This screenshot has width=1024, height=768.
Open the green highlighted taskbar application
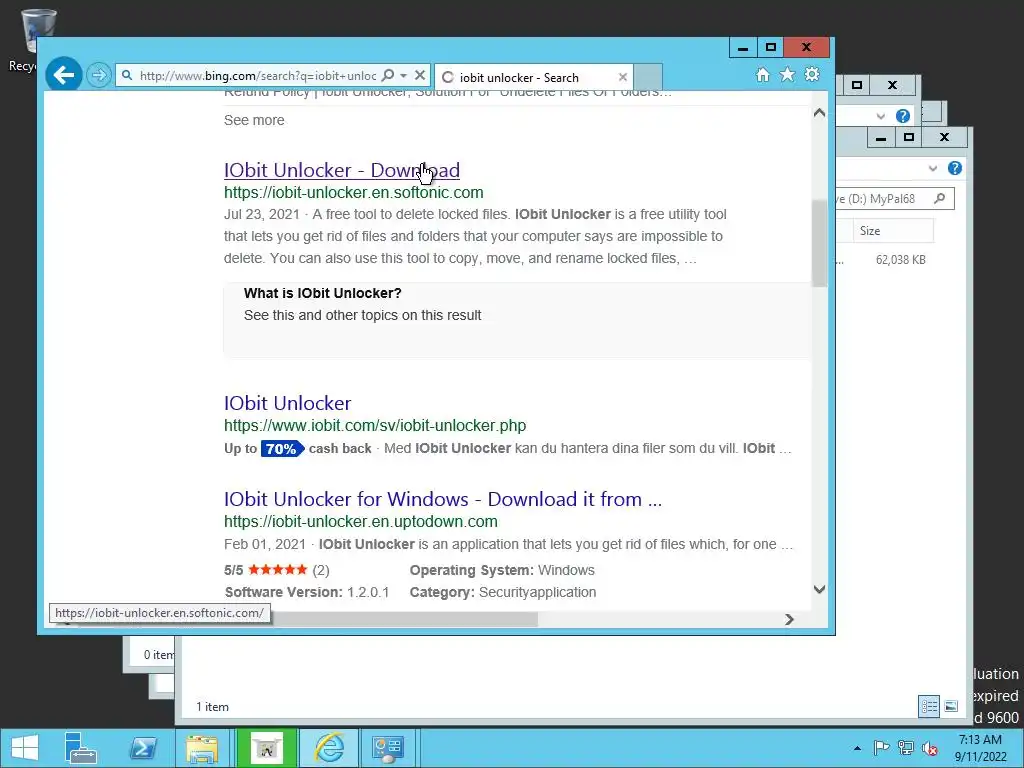click(266, 748)
